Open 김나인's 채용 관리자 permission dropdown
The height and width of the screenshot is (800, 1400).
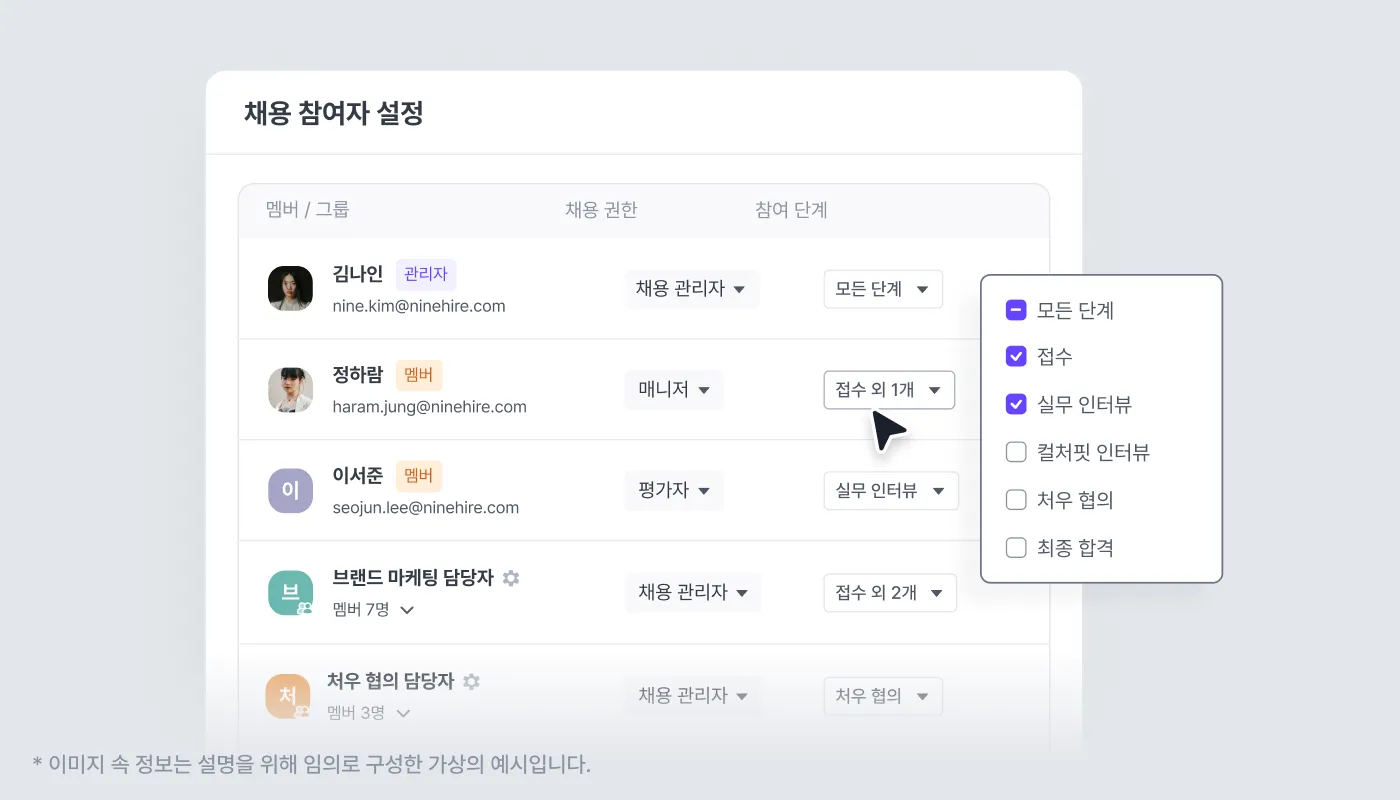[692, 289]
